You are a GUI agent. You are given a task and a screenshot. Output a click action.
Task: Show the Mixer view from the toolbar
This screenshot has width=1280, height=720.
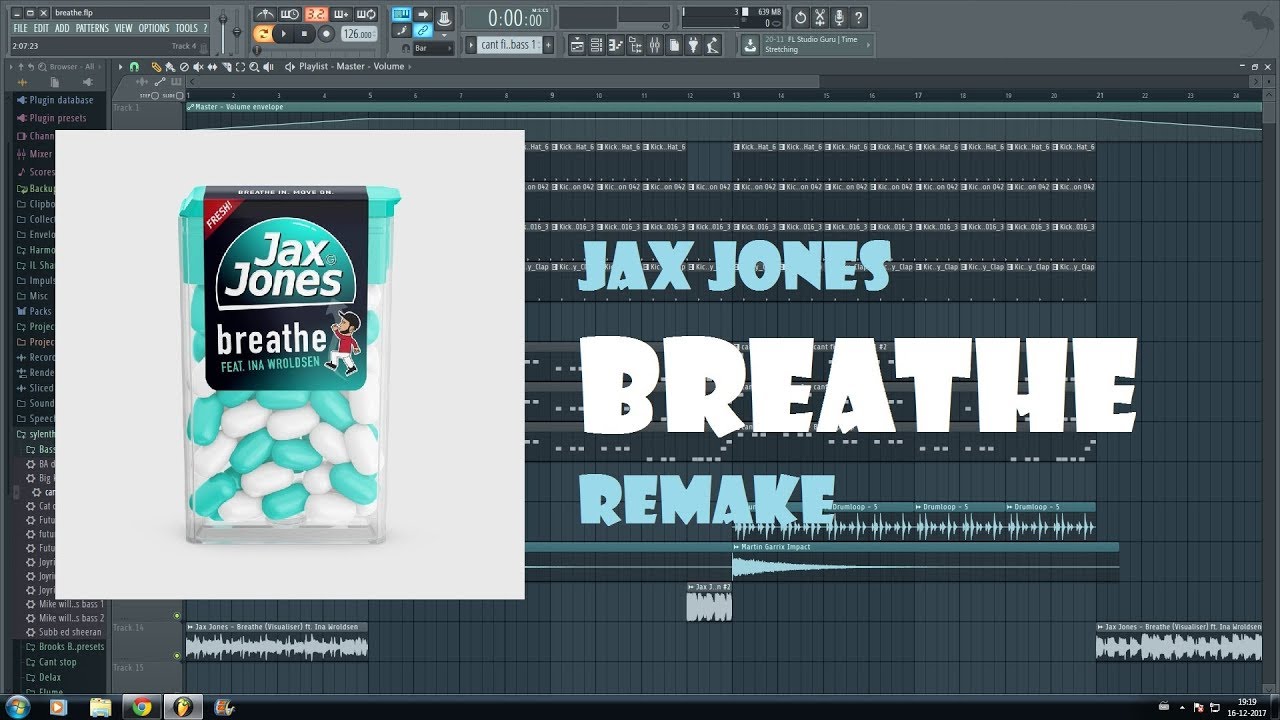tap(654, 45)
